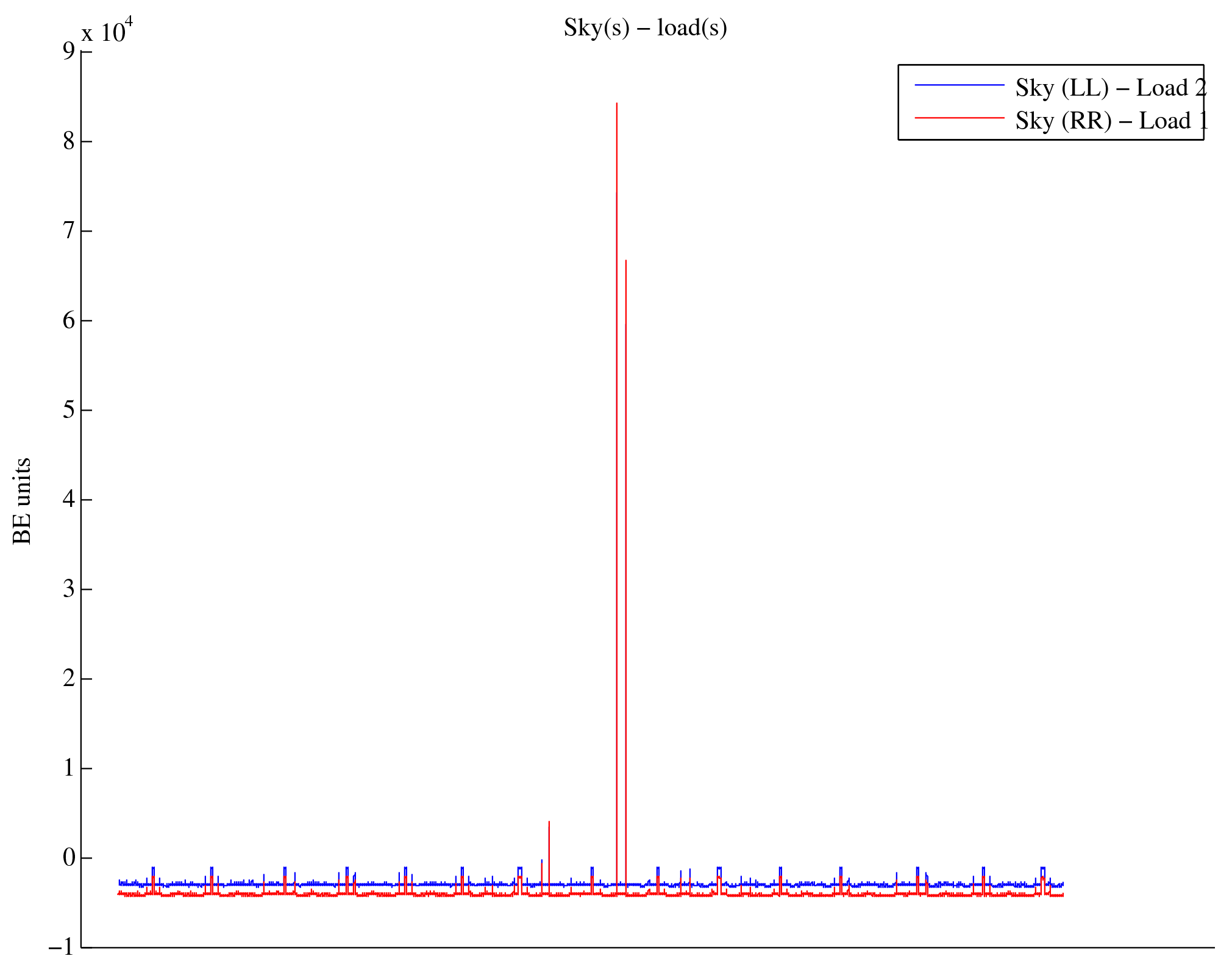
Task: Click the y-axis tick label 9
Action: tap(68, 52)
